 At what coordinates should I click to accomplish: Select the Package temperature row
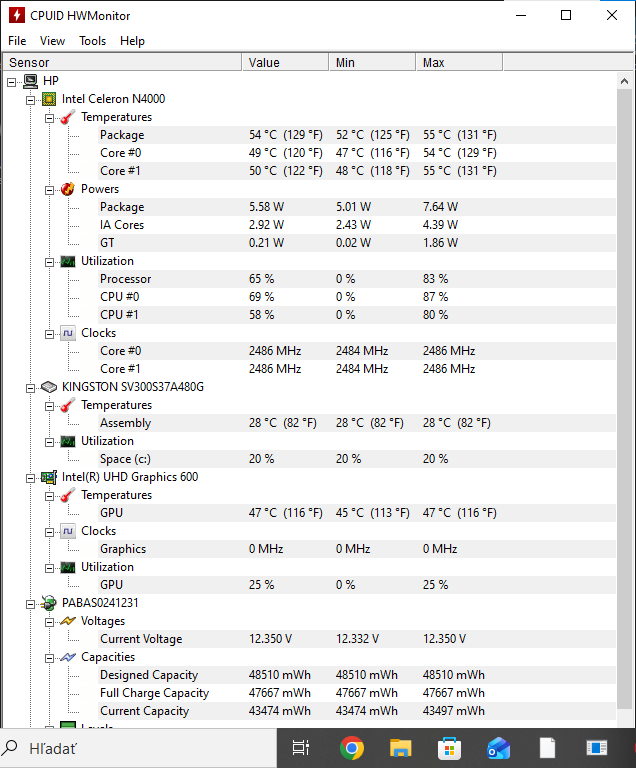click(x=122, y=135)
